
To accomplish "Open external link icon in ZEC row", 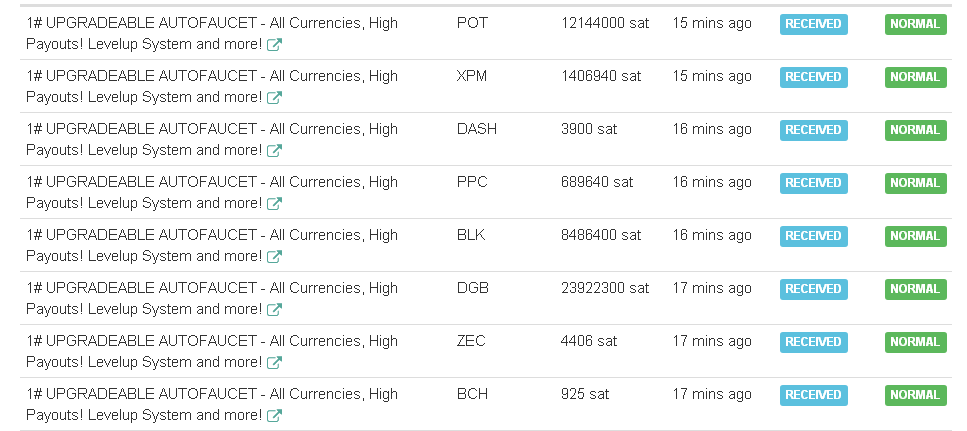I will (x=274, y=363).
